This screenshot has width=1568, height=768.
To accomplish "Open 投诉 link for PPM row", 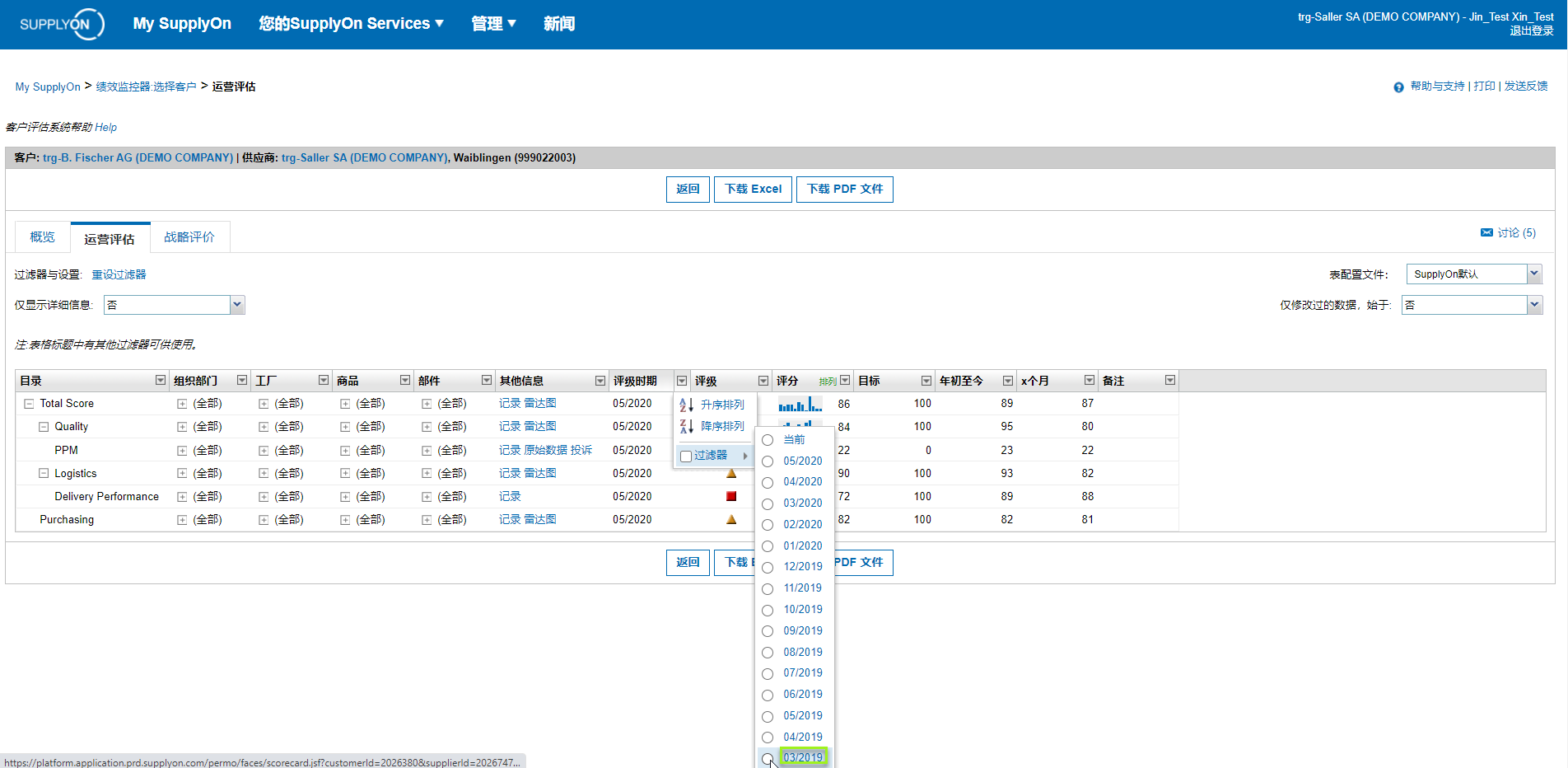I will point(581,450).
